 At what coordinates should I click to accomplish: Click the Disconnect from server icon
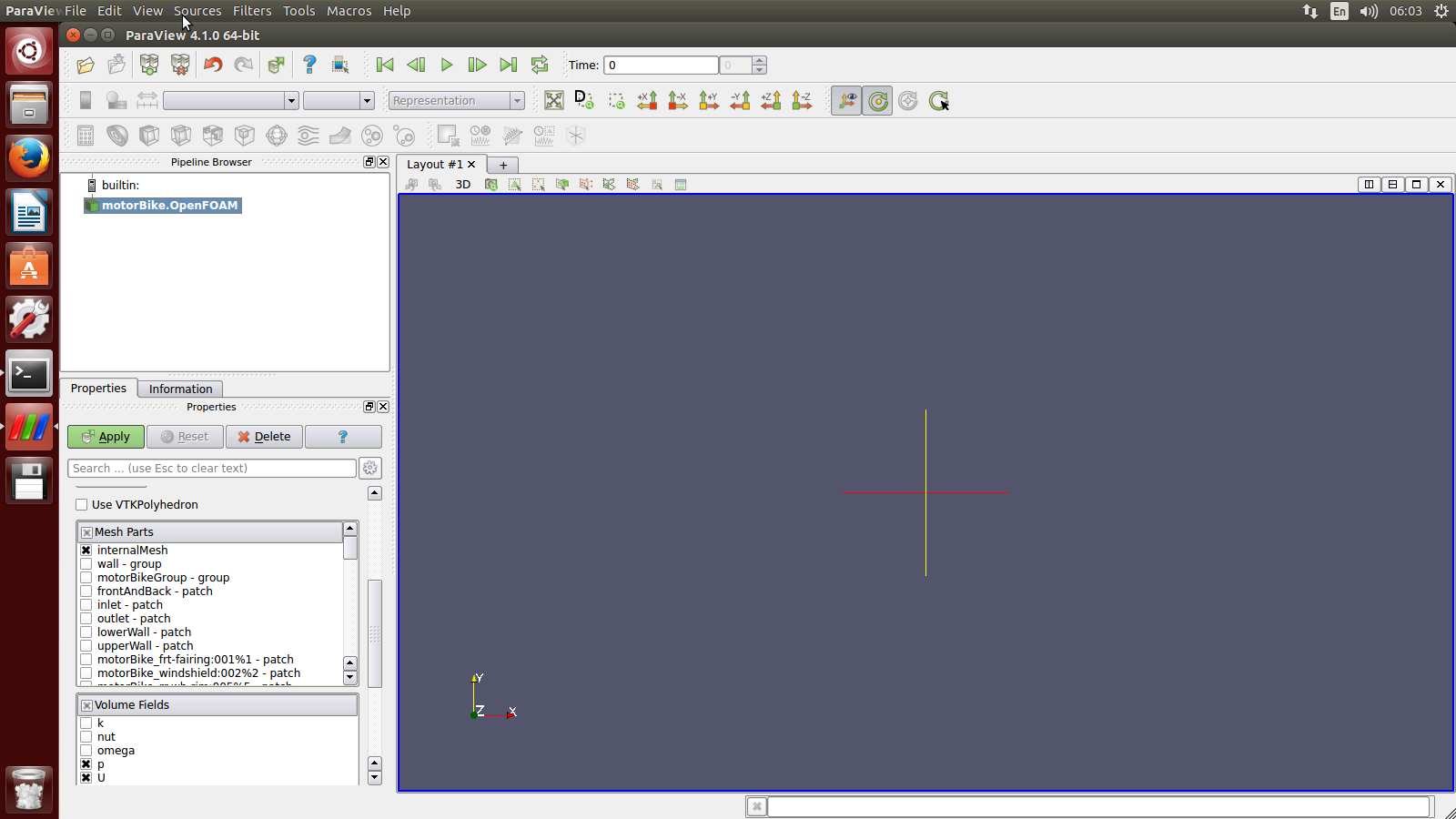[x=180, y=65]
